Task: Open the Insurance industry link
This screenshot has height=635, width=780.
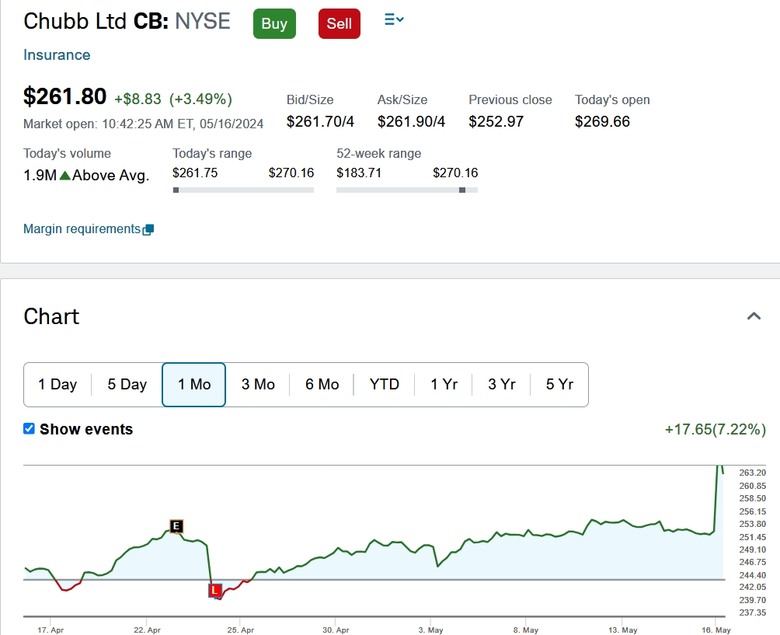Action: click(x=57, y=55)
